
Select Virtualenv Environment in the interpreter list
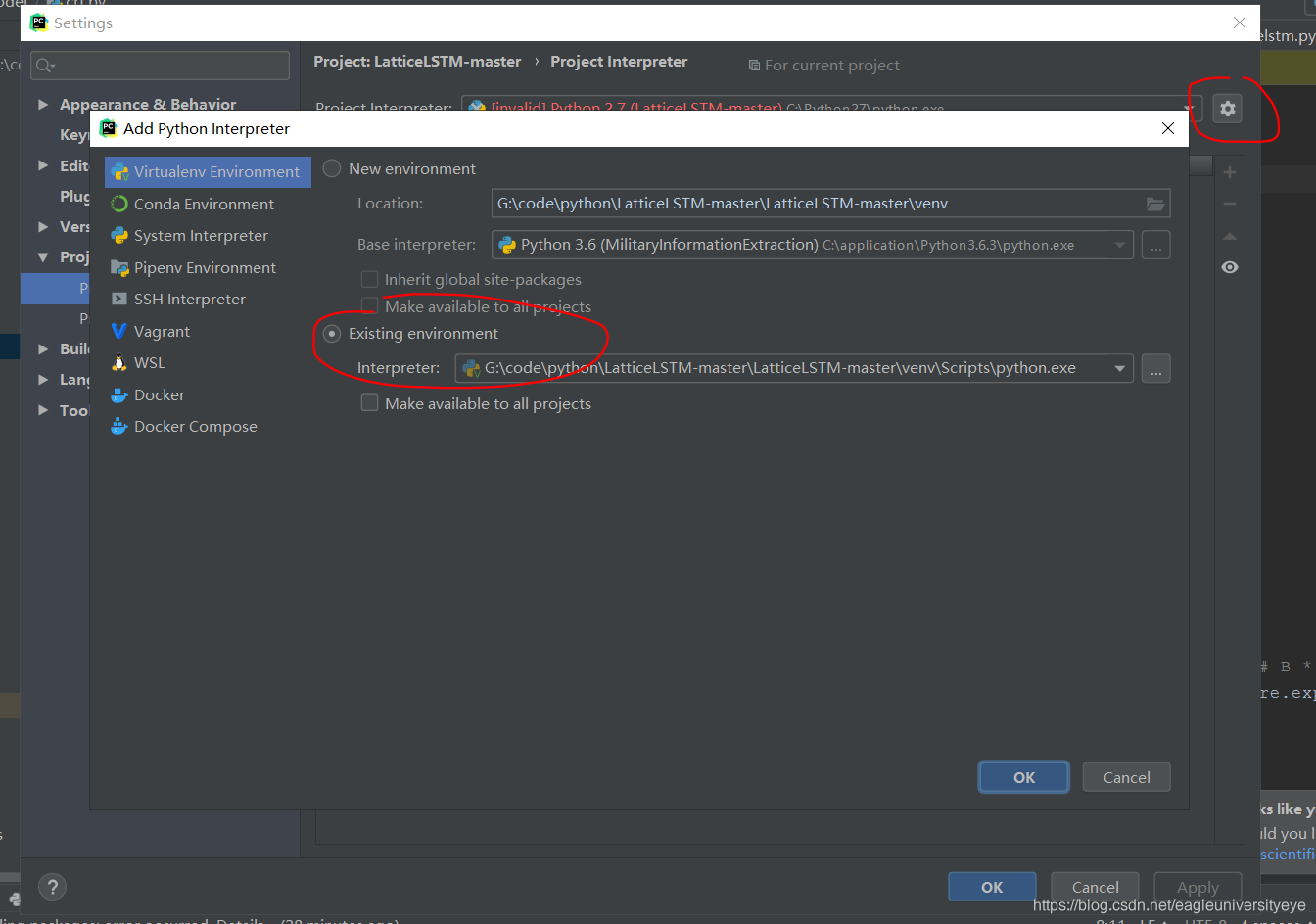coord(208,172)
